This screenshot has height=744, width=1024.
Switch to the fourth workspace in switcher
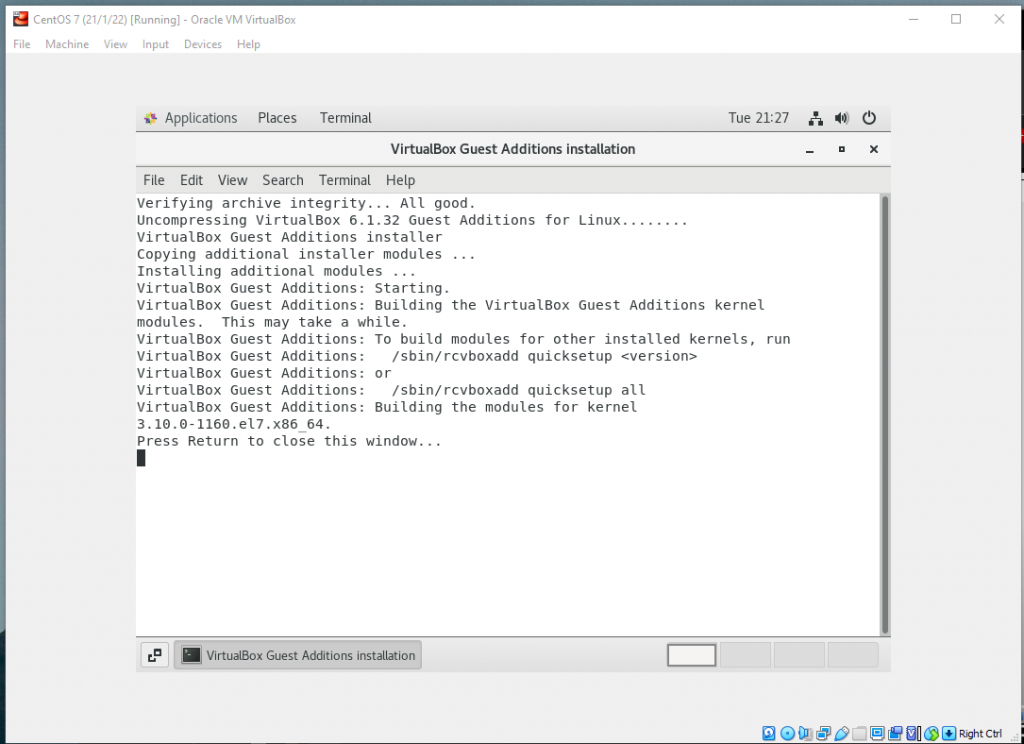(x=852, y=655)
